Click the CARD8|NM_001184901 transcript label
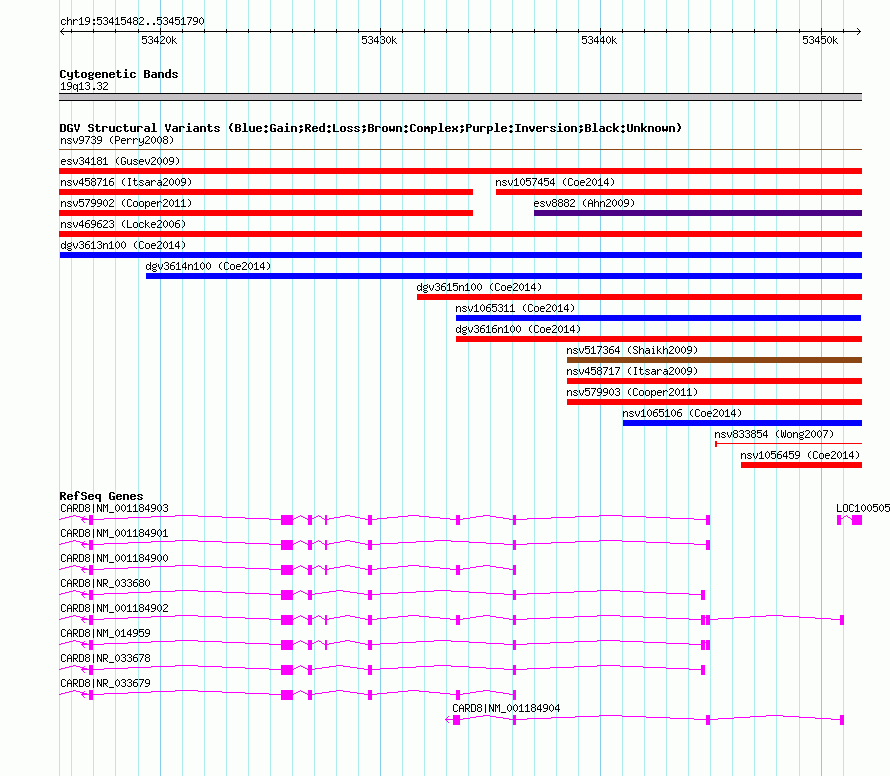The height and width of the screenshot is (776, 890). (114, 533)
